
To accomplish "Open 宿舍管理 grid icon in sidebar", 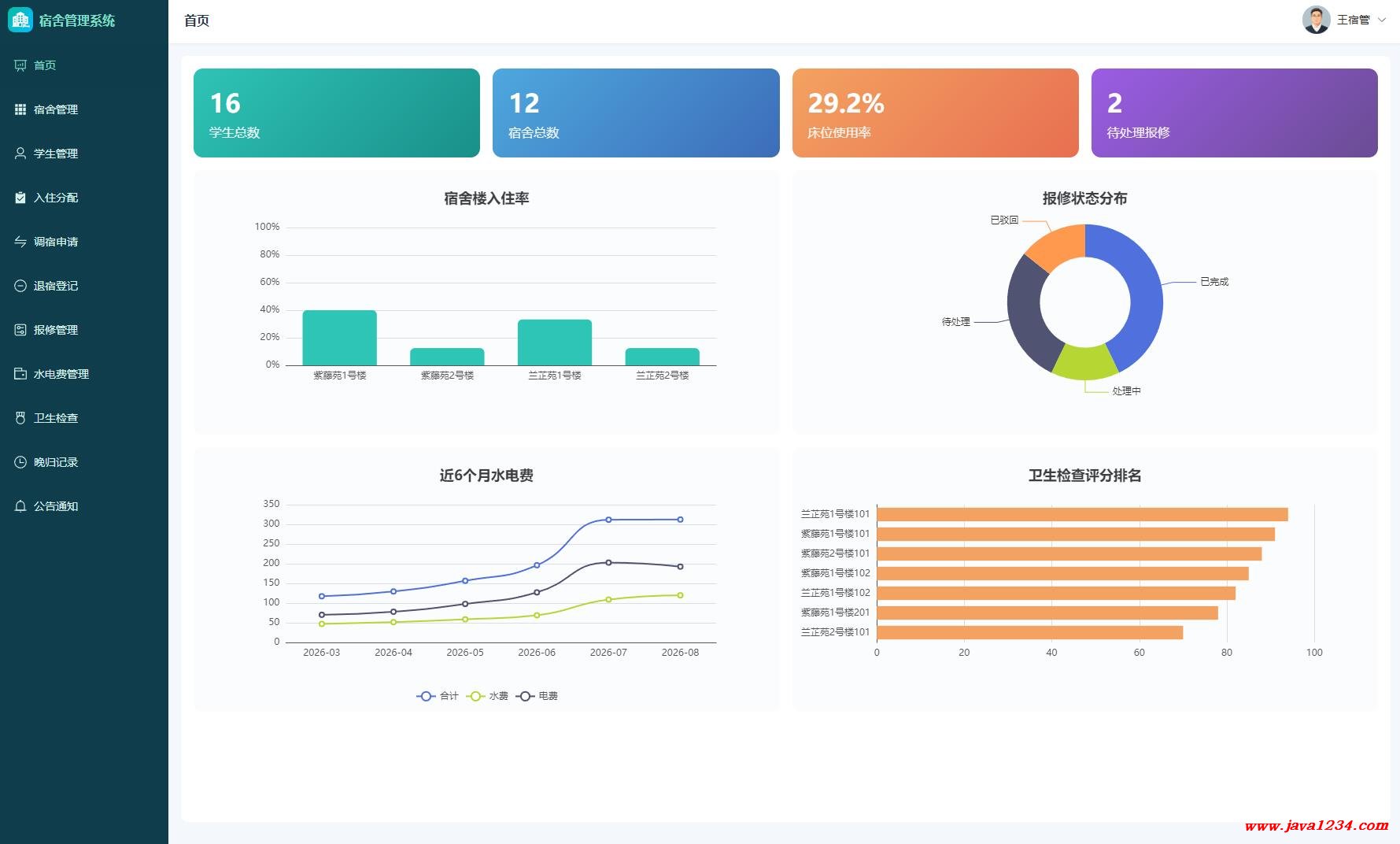I will (x=20, y=109).
